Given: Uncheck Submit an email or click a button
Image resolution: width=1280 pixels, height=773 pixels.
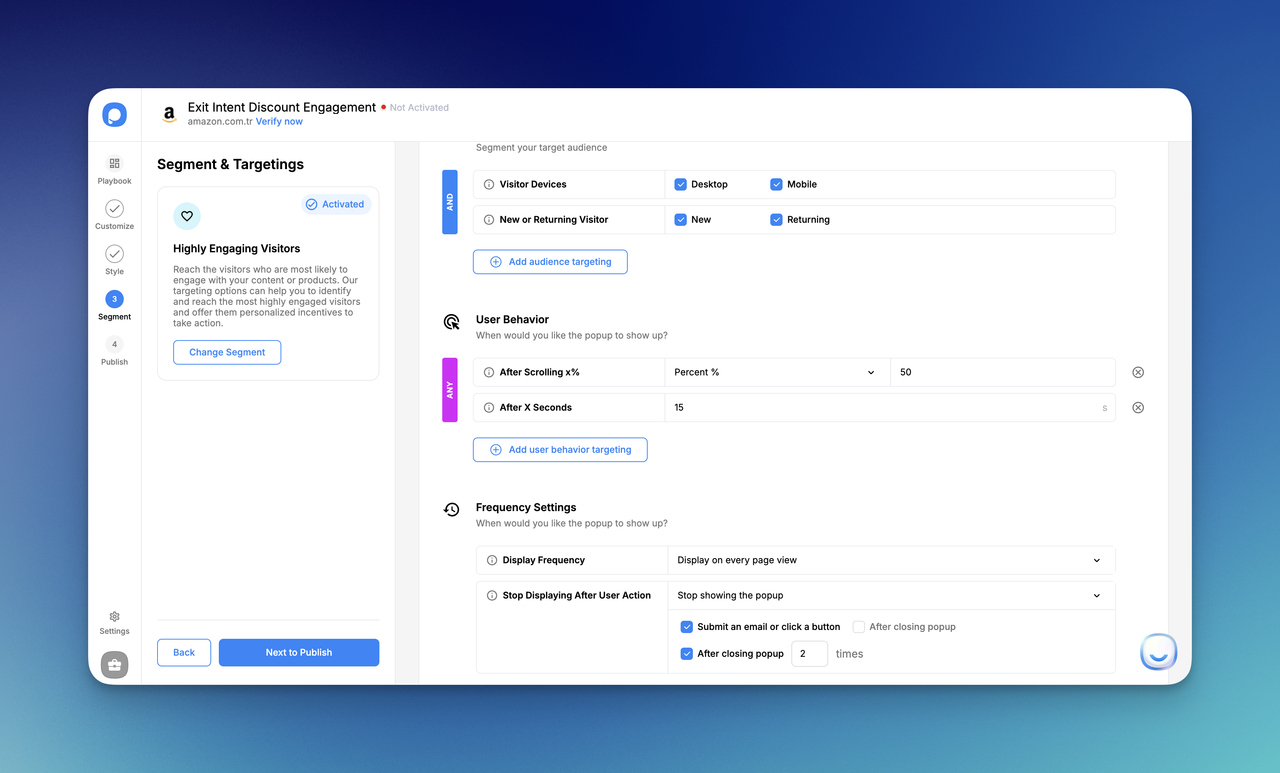Looking at the screenshot, I should tap(687, 627).
